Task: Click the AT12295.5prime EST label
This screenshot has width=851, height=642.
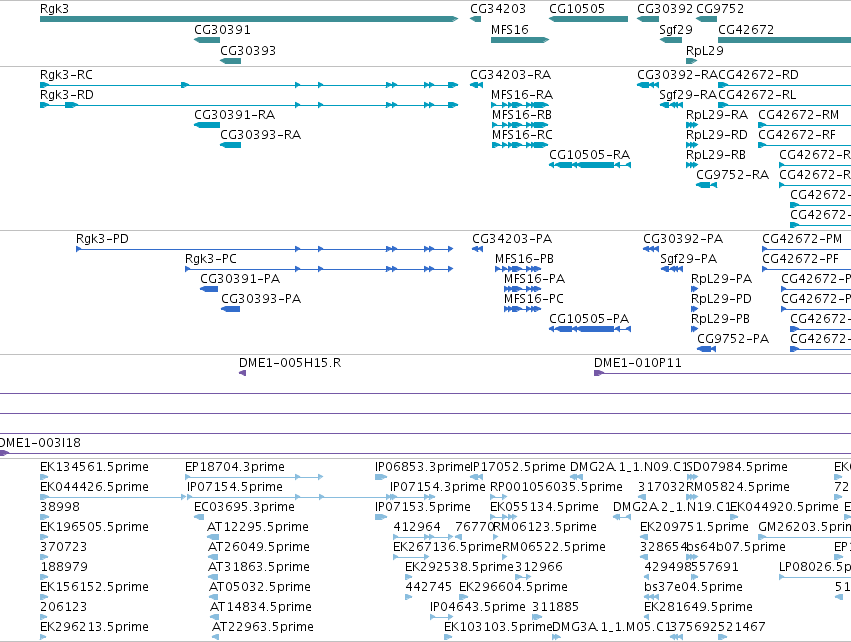Action: click(258, 527)
